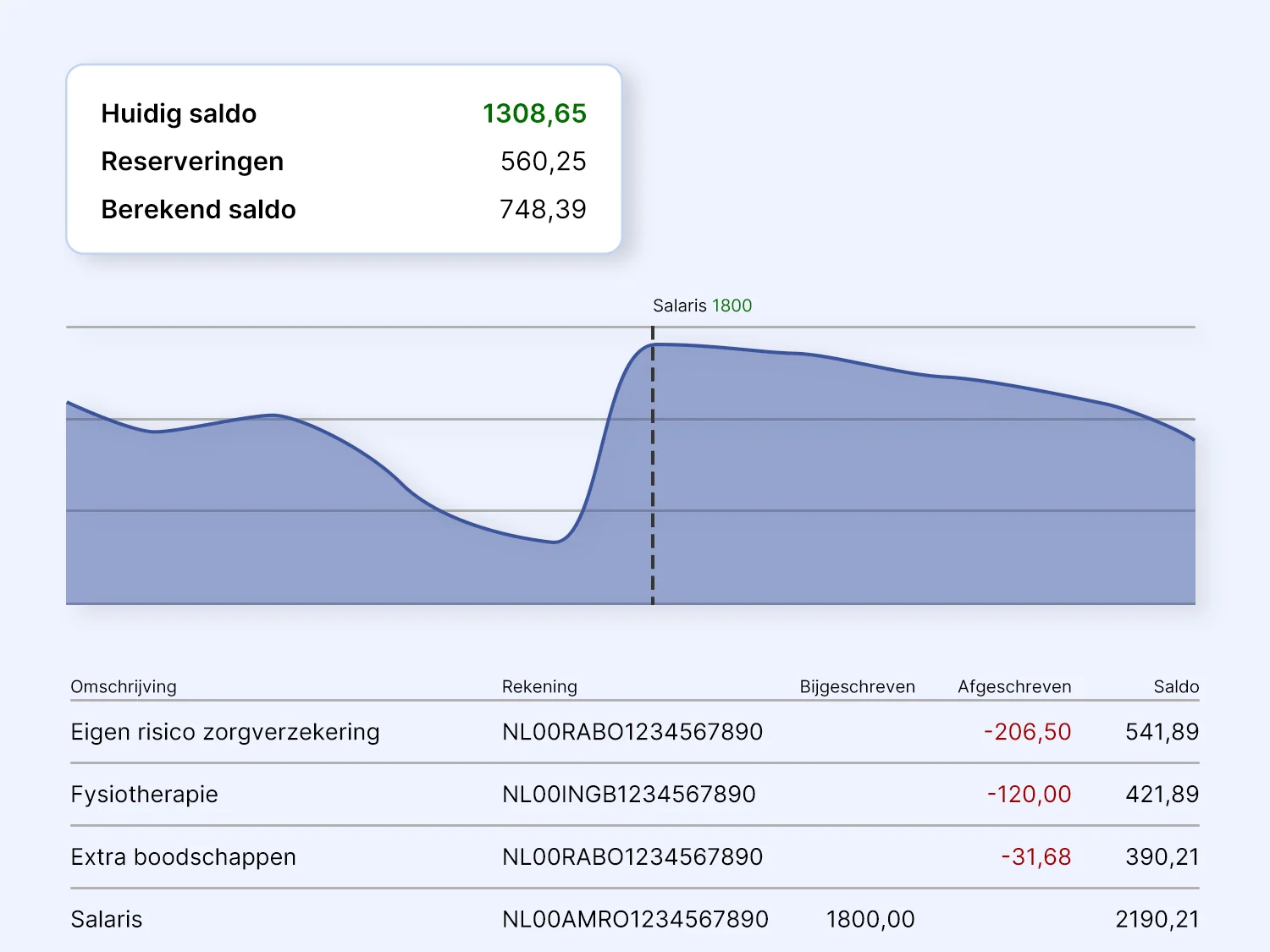Open the Eigen risico zorgverzekering transaction
This screenshot has height=952, width=1270.
(x=225, y=732)
